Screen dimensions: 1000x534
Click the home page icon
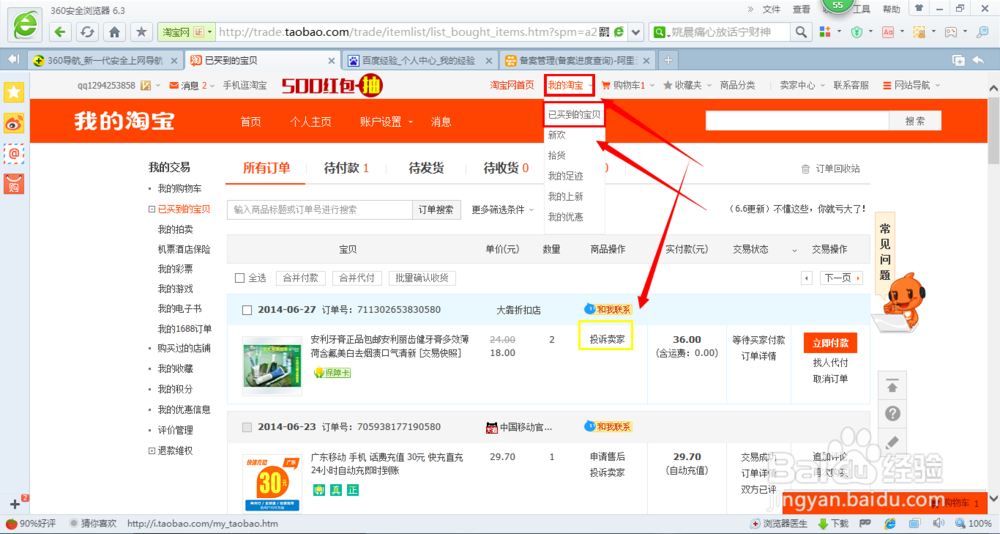(114, 31)
